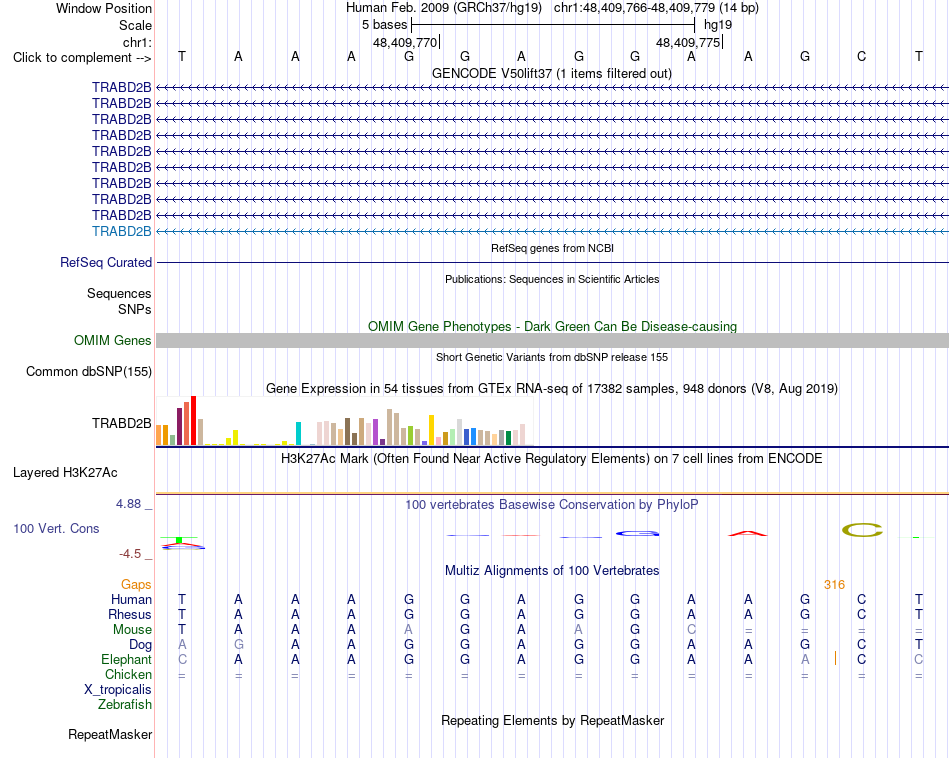Open the 100 Vert. Cons track label

tap(56, 528)
